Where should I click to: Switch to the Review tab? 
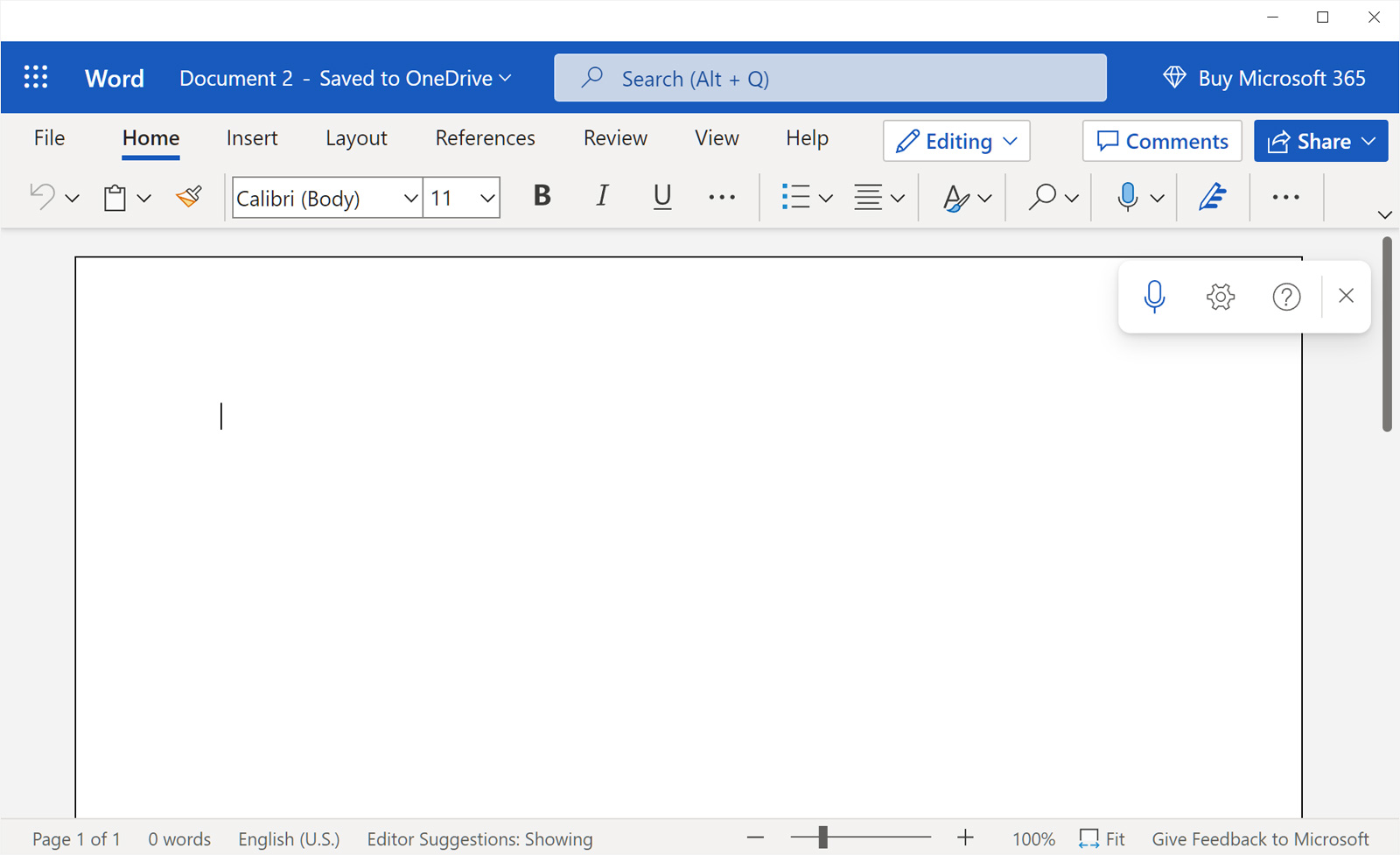[x=615, y=137]
